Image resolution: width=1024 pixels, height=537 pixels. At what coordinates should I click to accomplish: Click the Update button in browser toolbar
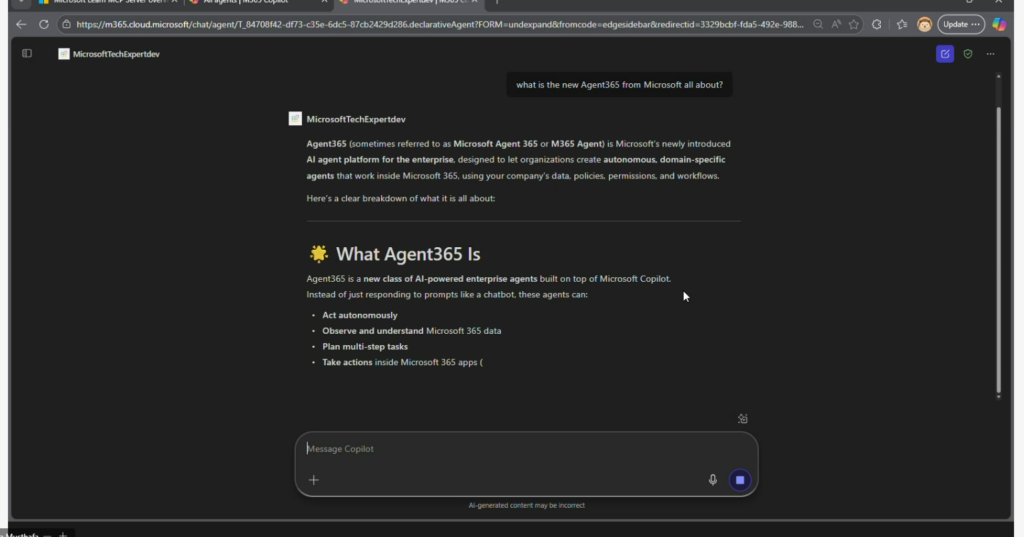coord(961,24)
